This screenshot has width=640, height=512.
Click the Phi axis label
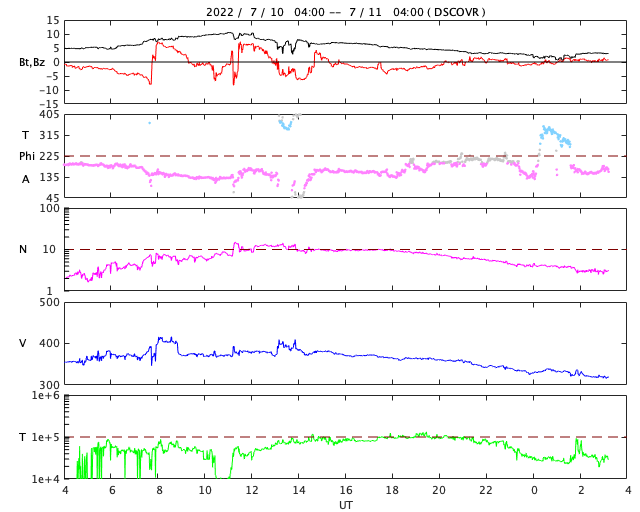pyautogui.click(x=28, y=156)
